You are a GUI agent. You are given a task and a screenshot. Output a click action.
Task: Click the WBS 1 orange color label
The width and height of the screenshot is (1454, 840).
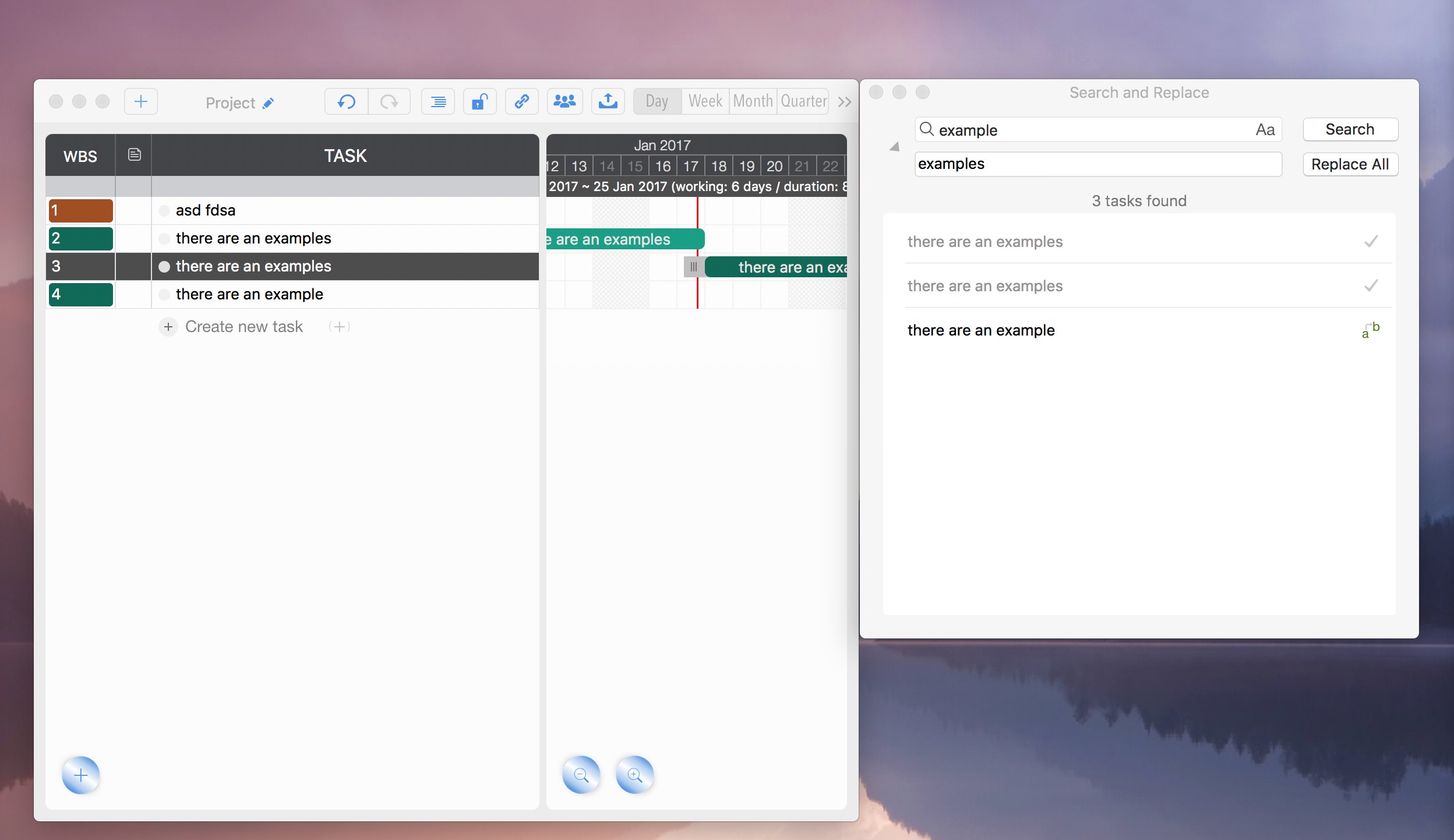pos(80,211)
